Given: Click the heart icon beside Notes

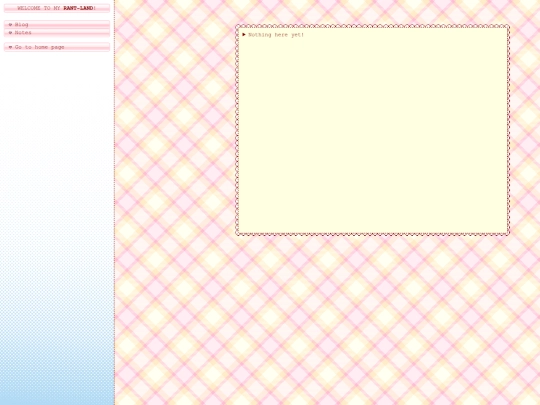Looking at the screenshot, I should [10, 33].
